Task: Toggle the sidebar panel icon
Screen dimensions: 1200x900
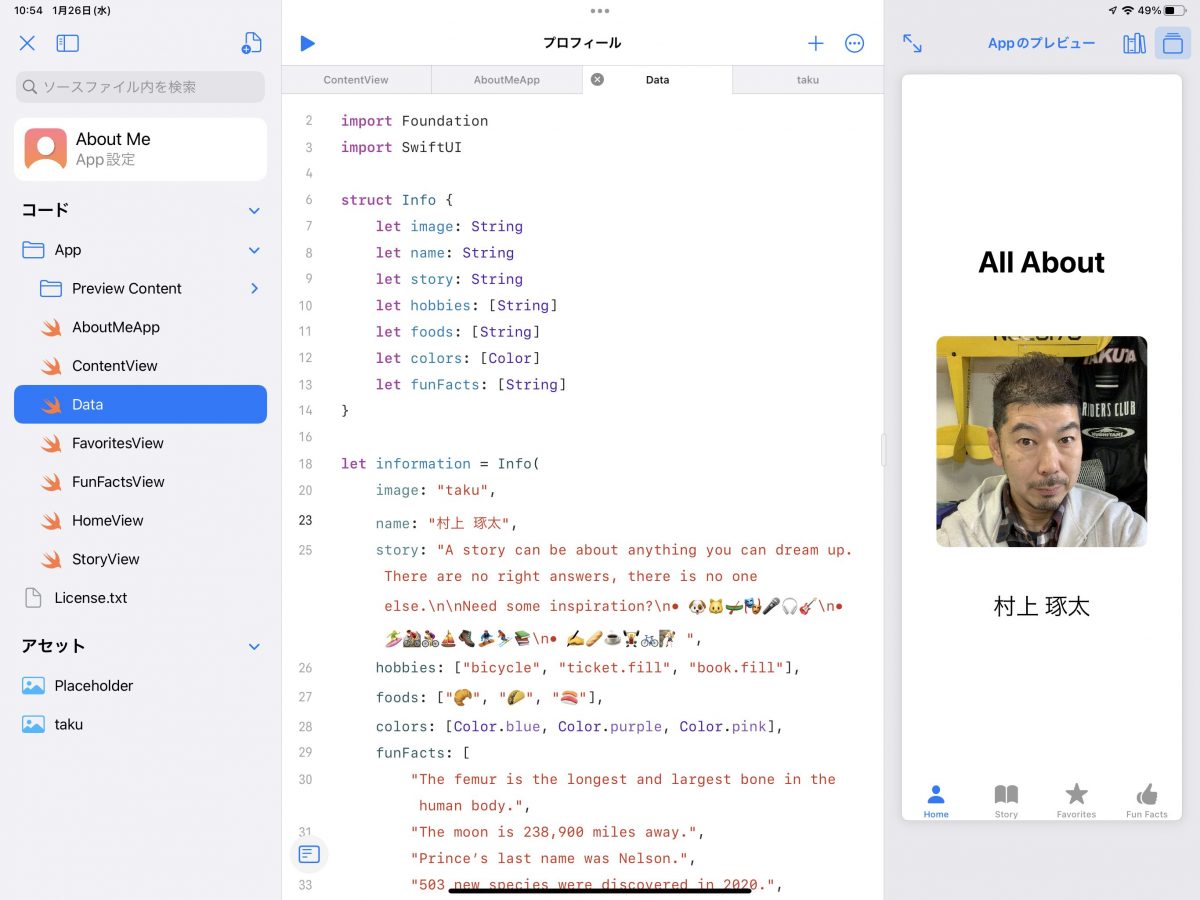Action: pyautogui.click(x=67, y=43)
